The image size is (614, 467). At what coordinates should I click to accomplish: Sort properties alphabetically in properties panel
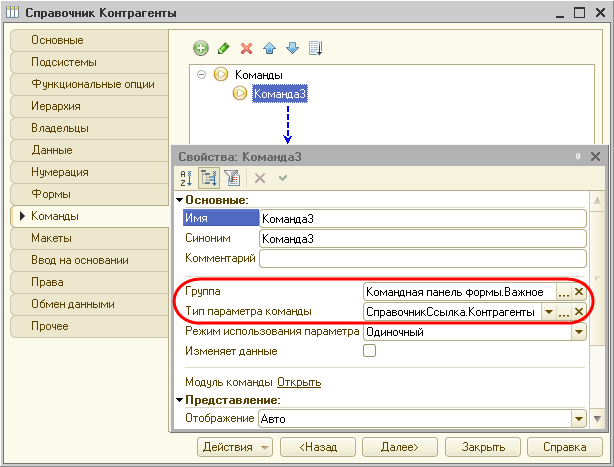coord(185,178)
